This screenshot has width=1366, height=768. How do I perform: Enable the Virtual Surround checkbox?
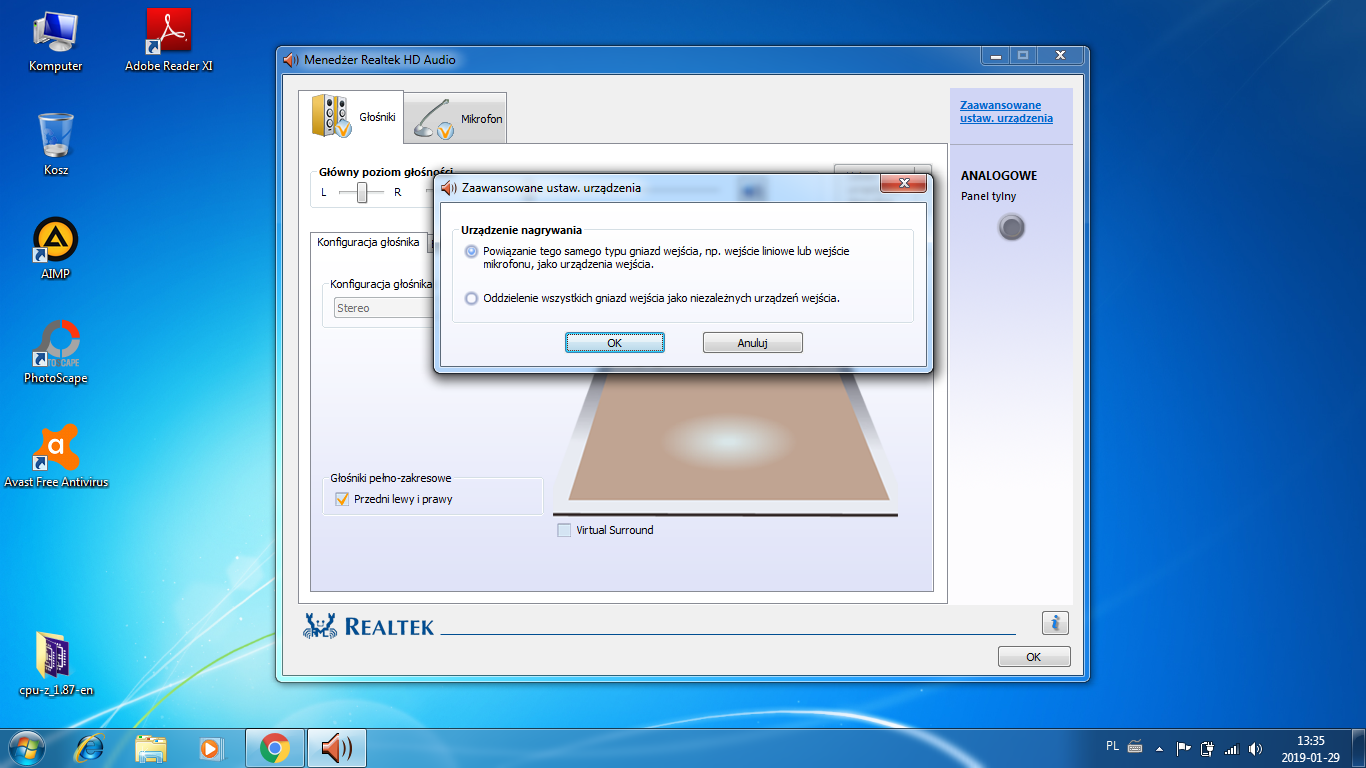(x=564, y=530)
